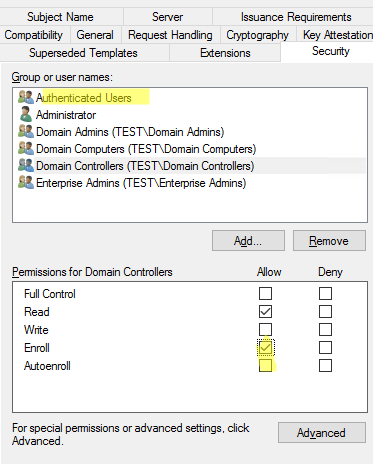Click the Enroll permission label
The height and width of the screenshot is (464, 373).
[37, 348]
